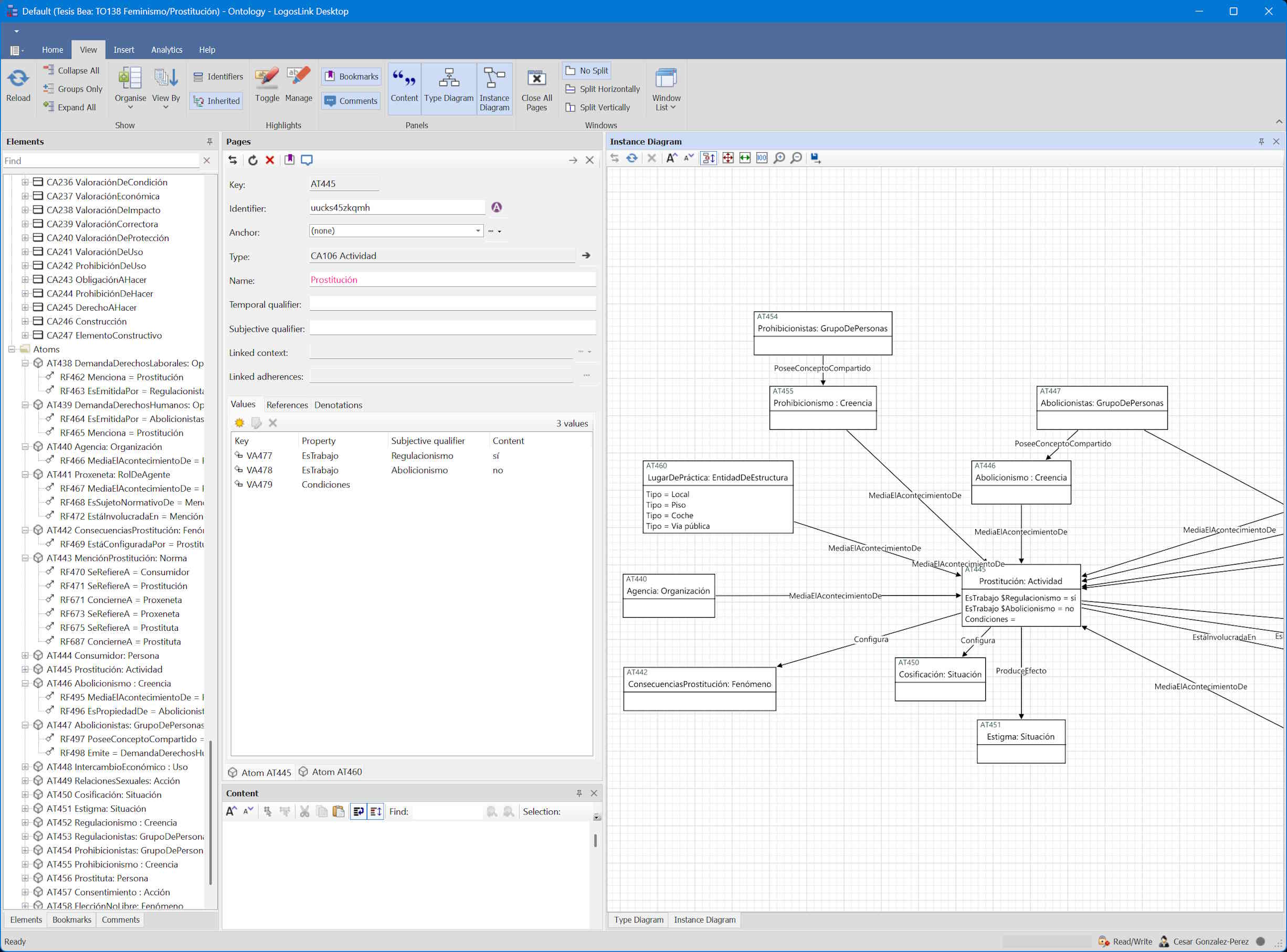Zoom out on the Instance Diagram
1287x952 pixels.
[x=797, y=158]
